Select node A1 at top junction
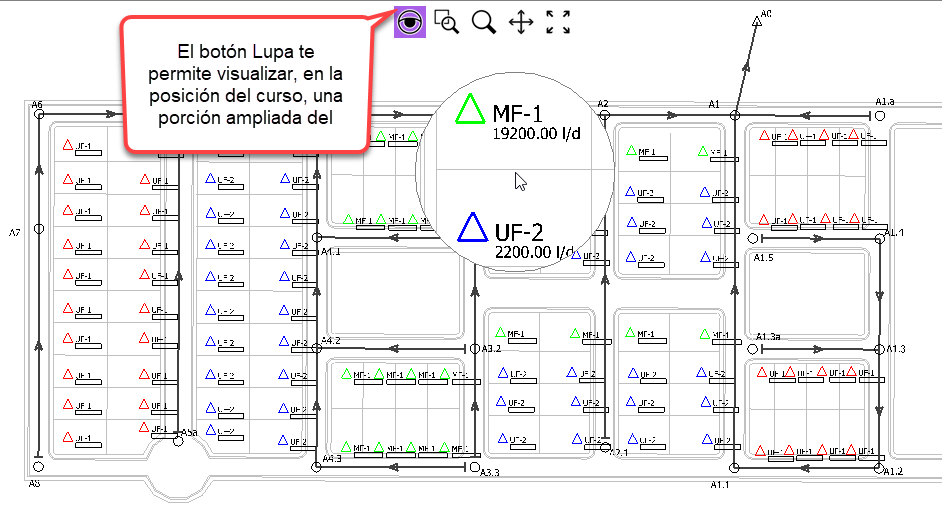The width and height of the screenshot is (942, 507). (734, 115)
